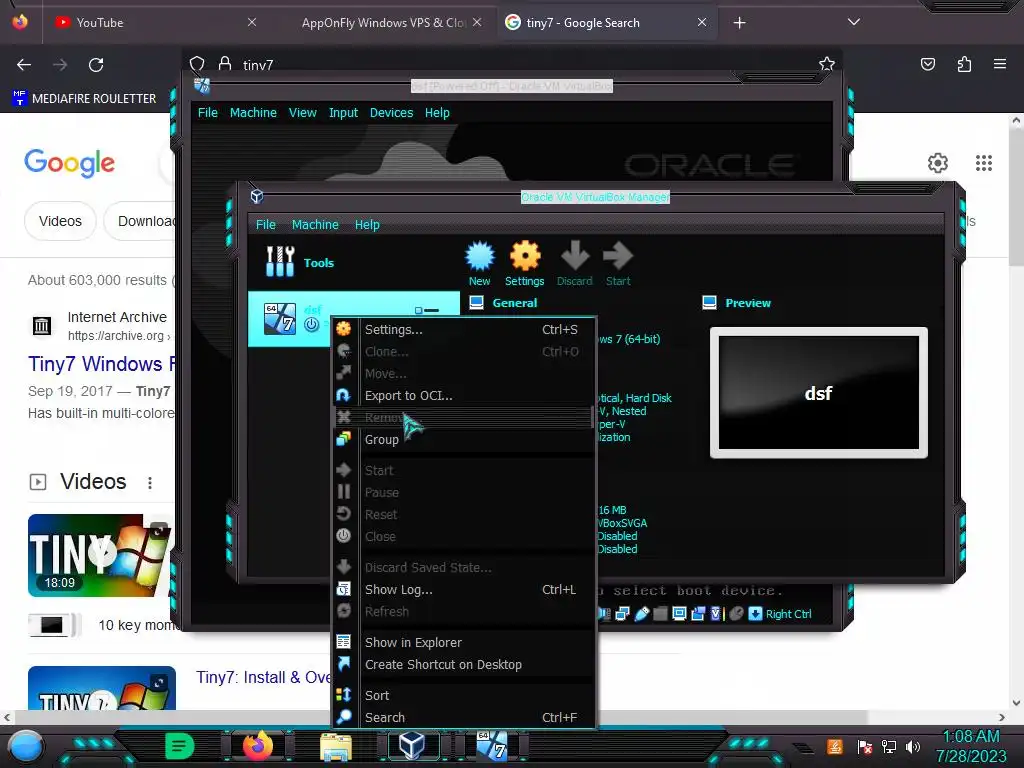The height and width of the screenshot is (768, 1024).
Task: Click the network status icon in VM bar
Action: click(622, 614)
